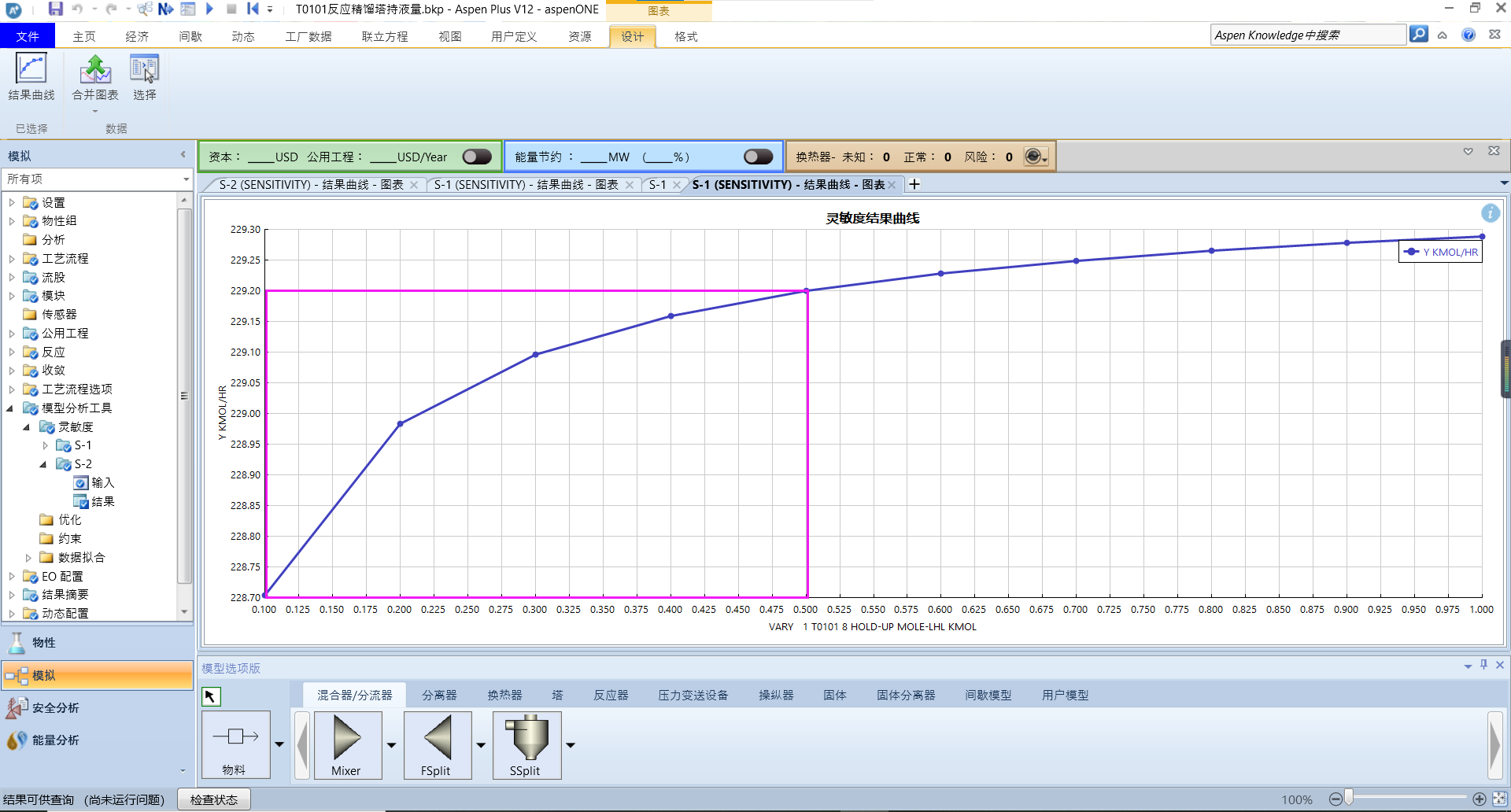
Task: Switch to the 安全分析 environment
Action: (x=97, y=707)
